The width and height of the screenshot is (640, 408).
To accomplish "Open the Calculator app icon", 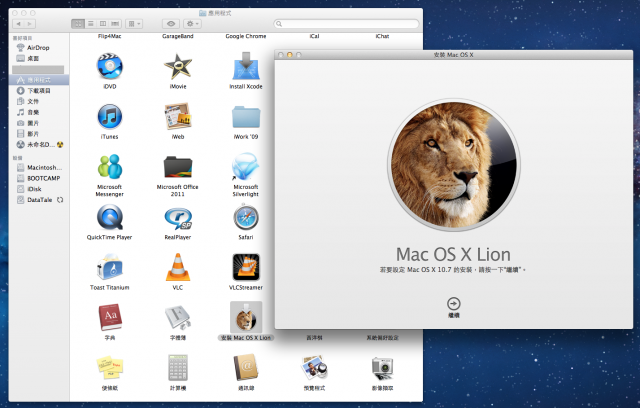I will (x=178, y=367).
